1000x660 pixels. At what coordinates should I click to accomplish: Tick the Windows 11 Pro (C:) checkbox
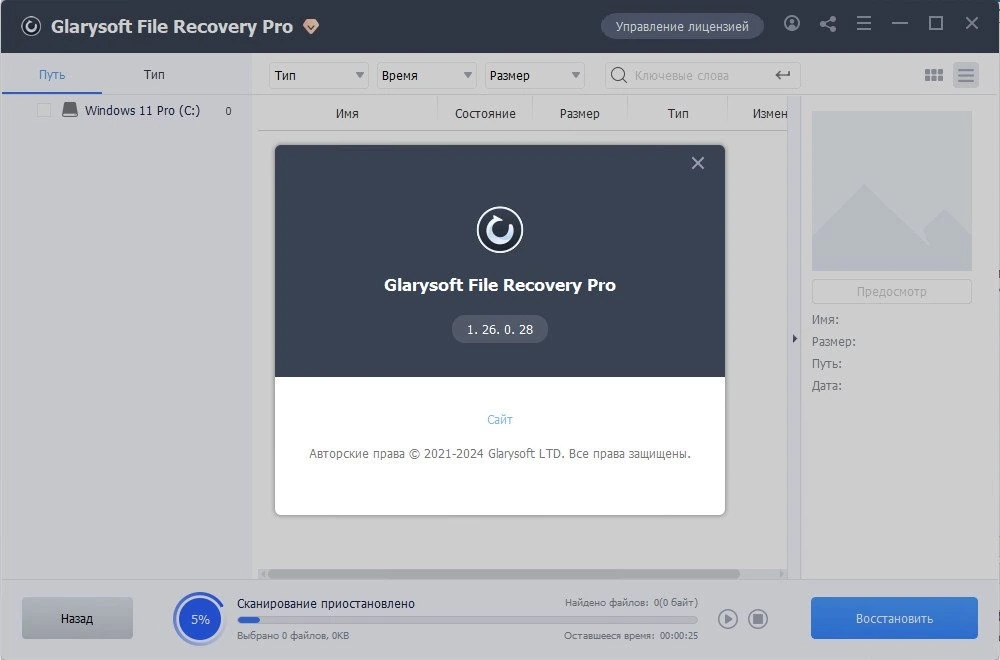(44, 110)
